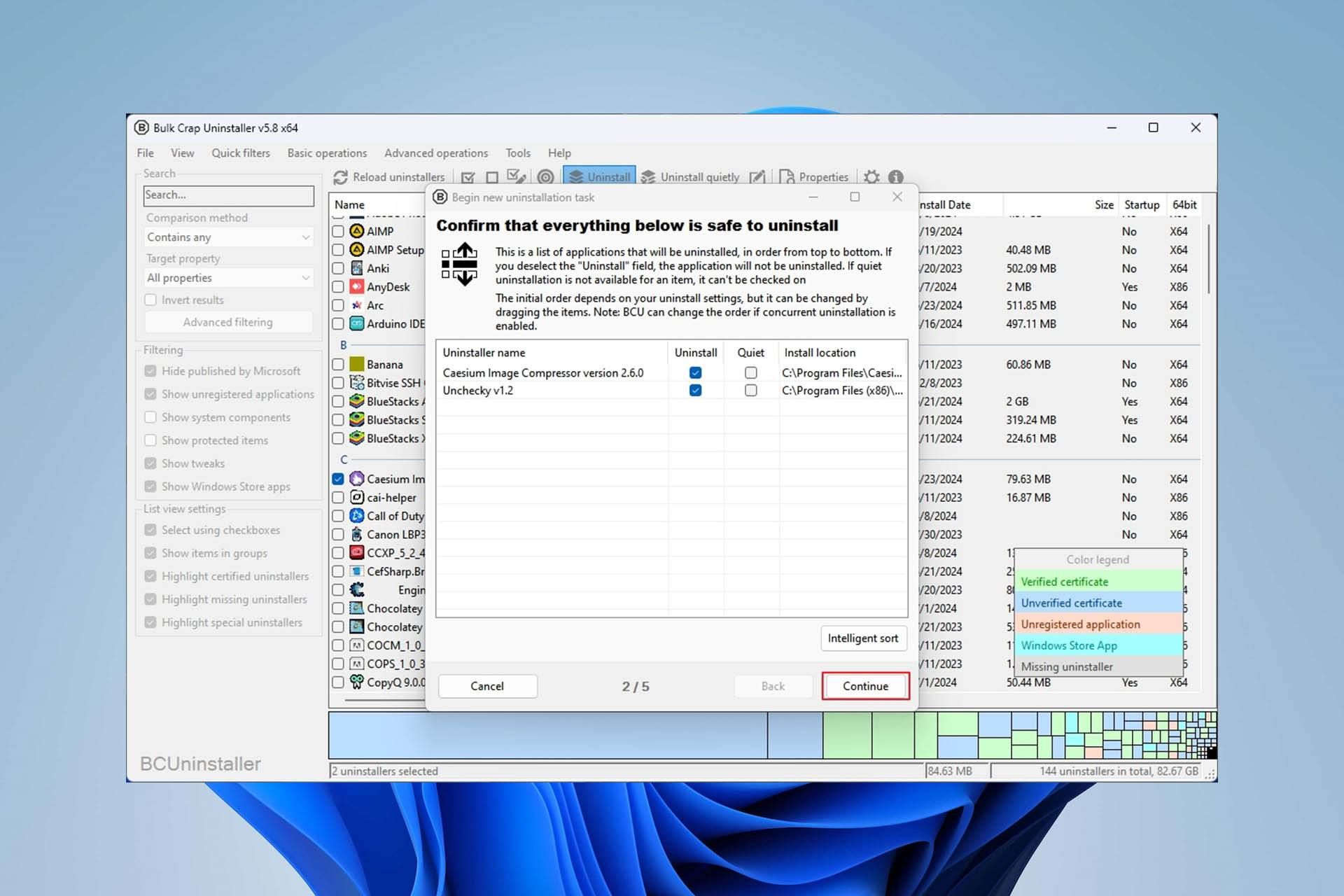Click in the Search input field

coord(229,195)
